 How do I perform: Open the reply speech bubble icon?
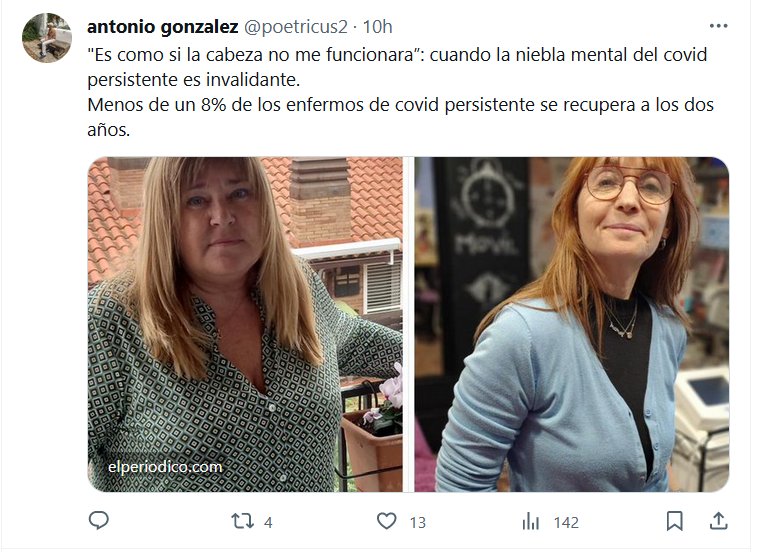[99, 521]
